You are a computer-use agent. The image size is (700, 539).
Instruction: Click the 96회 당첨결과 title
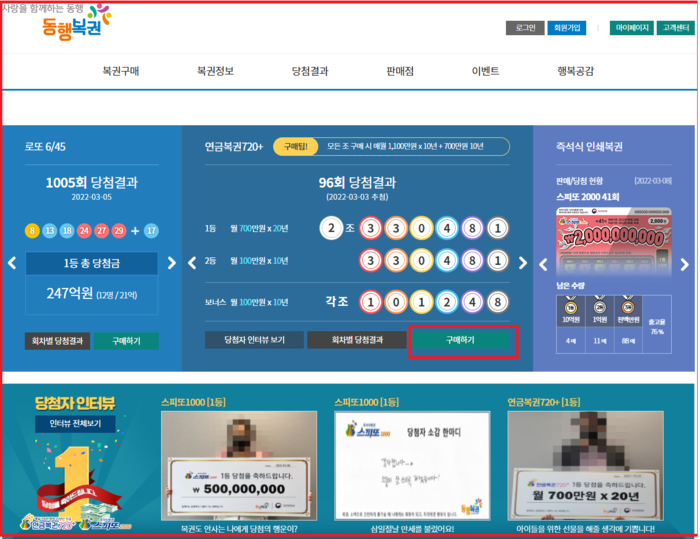pos(357,182)
